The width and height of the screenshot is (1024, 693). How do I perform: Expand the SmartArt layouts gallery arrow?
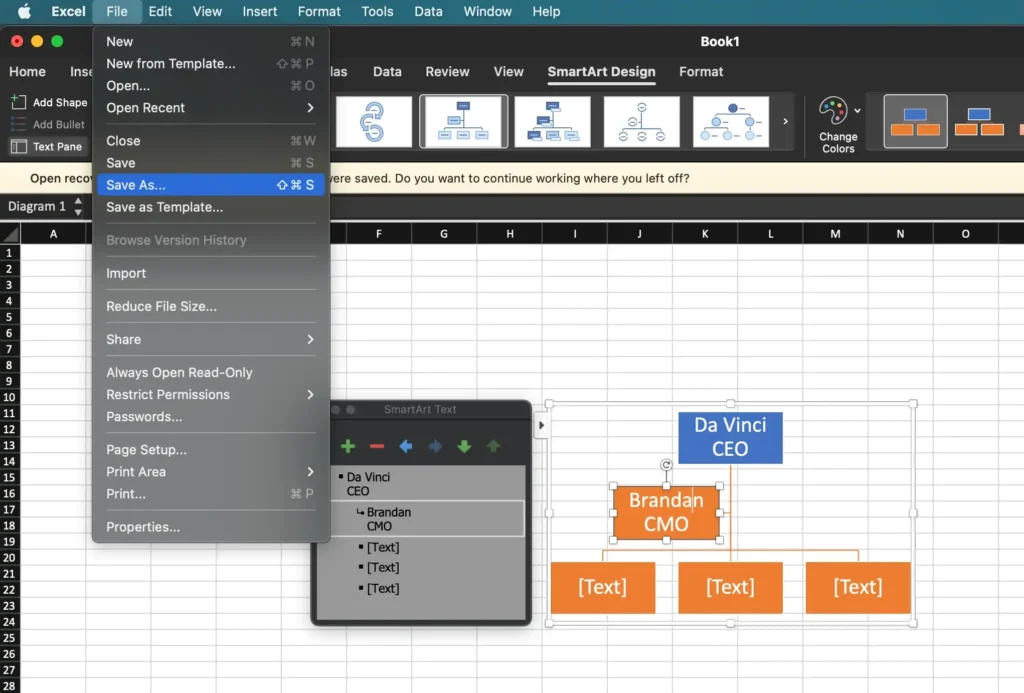(785, 121)
